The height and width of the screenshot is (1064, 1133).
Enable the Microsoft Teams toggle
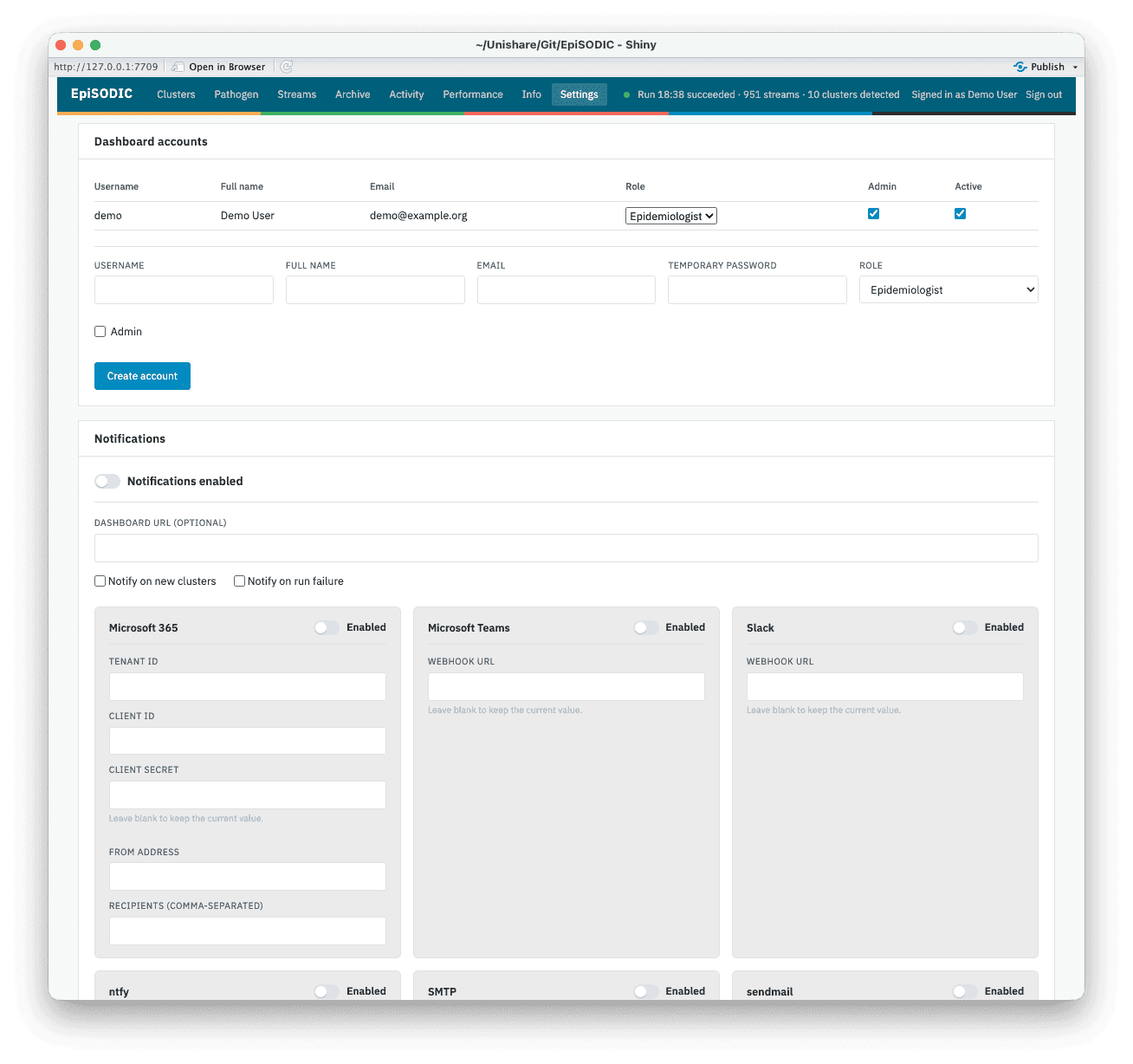pyautogui.click(x=645, y=627)
